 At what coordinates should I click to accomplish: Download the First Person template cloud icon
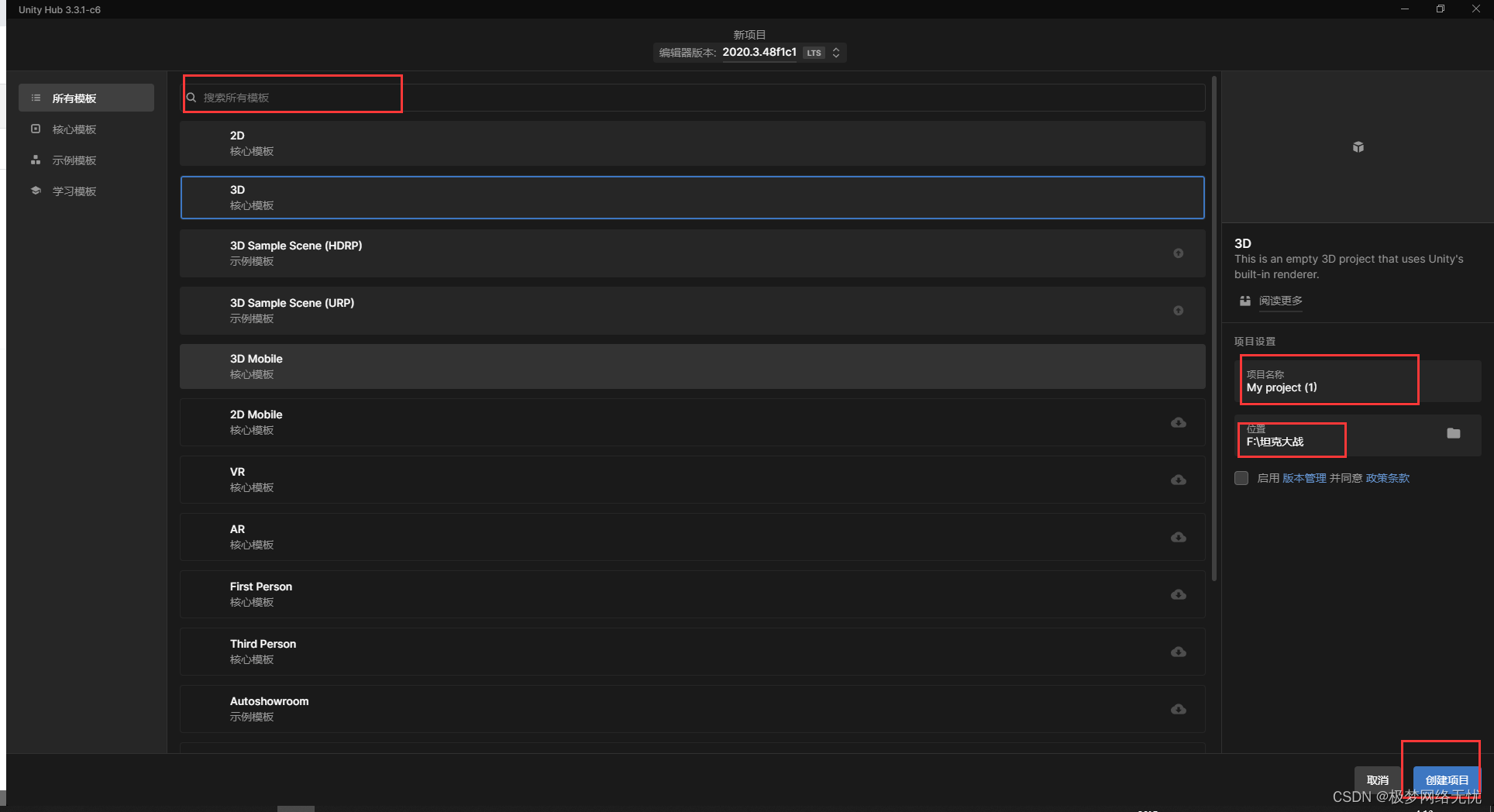tap(1178, 594)
